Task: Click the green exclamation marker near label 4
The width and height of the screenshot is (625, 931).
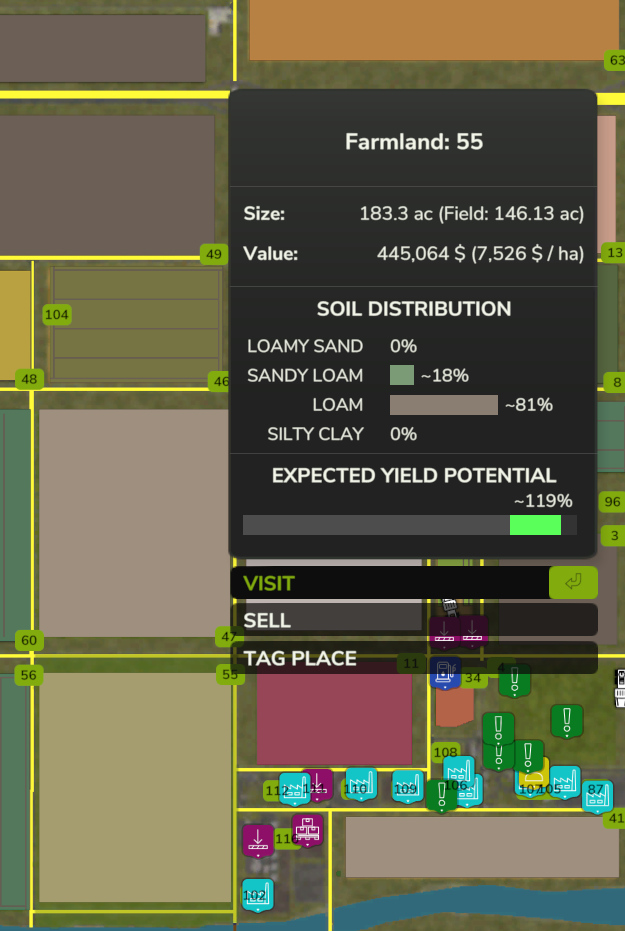Action: (x=515, y=680)
